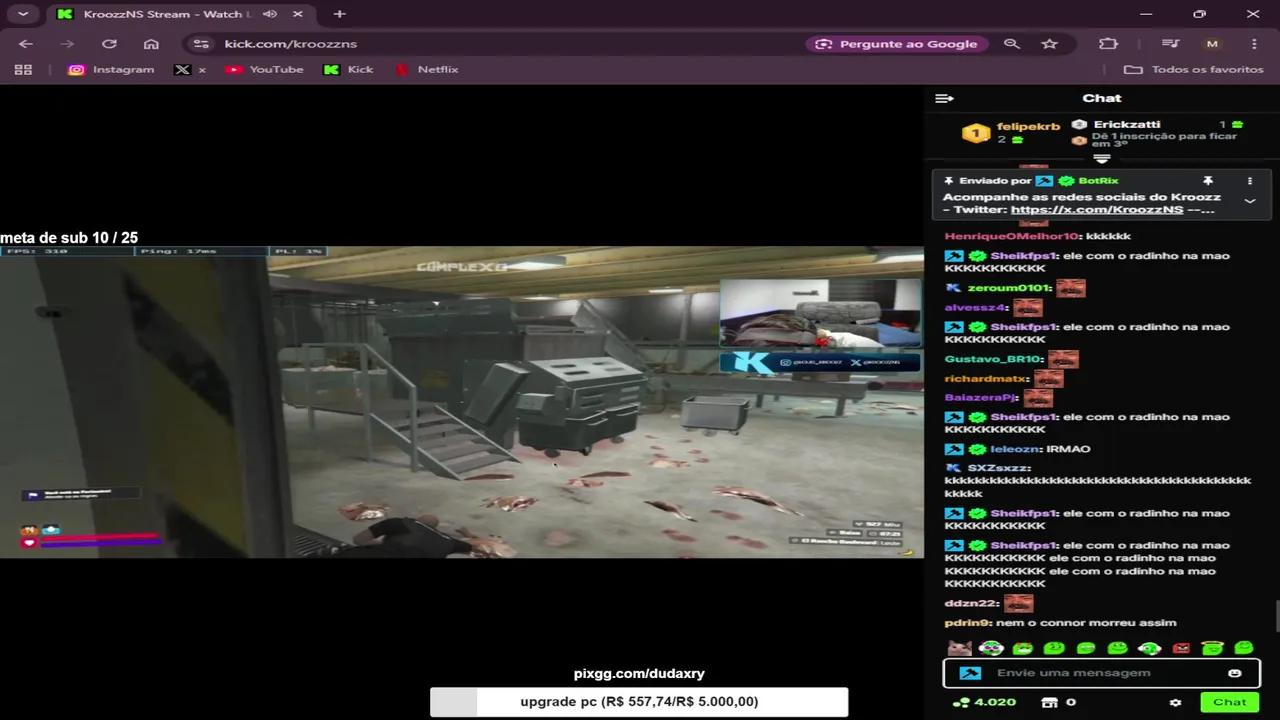
Task: View site information icon in address bar
Action: tap(201, 44)
